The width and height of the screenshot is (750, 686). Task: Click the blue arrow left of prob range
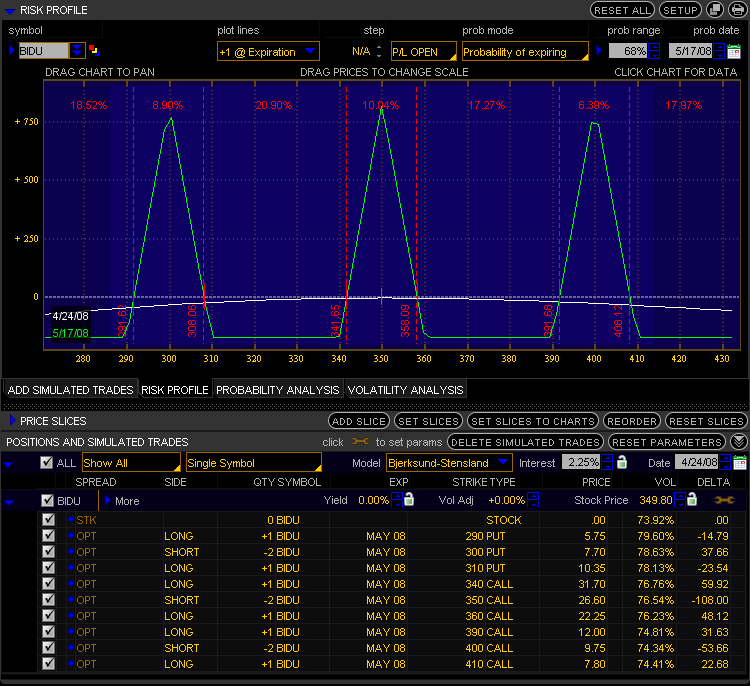pos(599,50)
